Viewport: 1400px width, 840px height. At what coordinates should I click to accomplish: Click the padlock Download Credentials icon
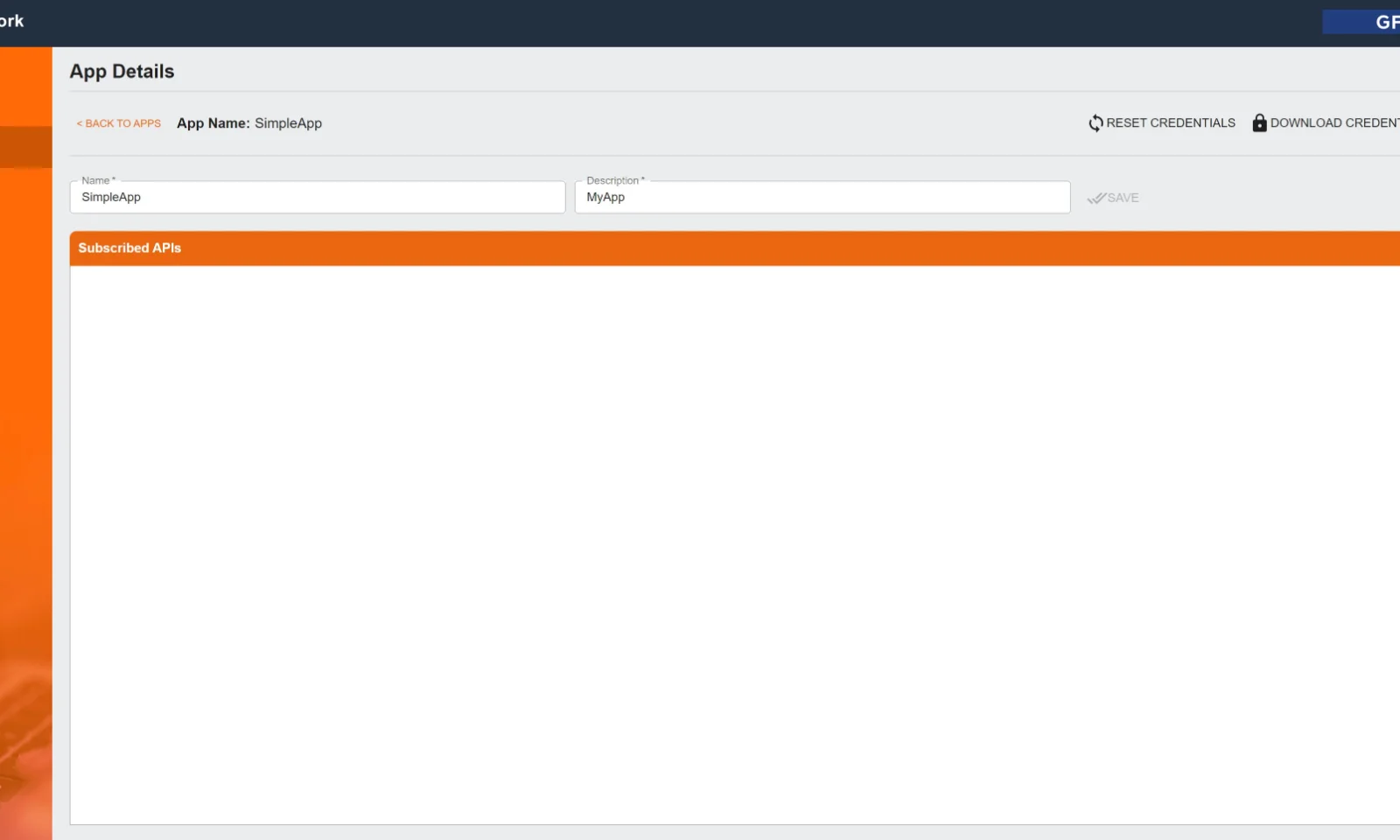pyautogui.click(x=1258, y=122)
